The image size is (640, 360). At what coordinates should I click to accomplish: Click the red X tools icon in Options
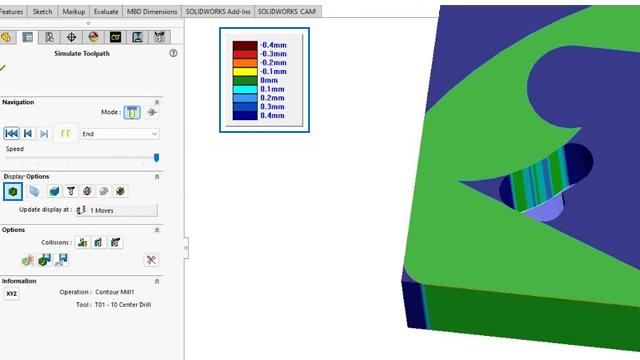(x=151, y=260)
